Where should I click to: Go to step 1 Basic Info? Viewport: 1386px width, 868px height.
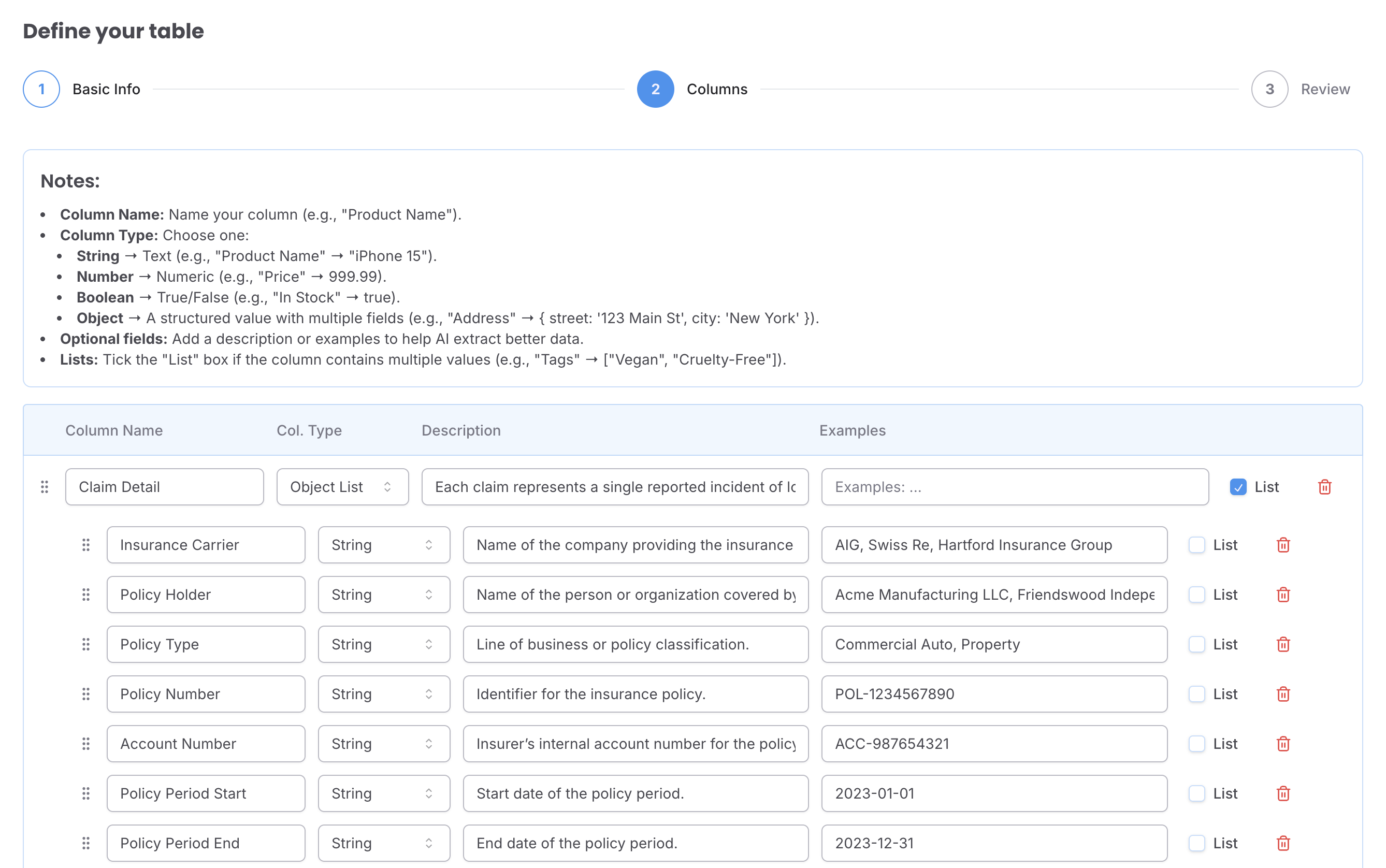click(x=81, y=89)
